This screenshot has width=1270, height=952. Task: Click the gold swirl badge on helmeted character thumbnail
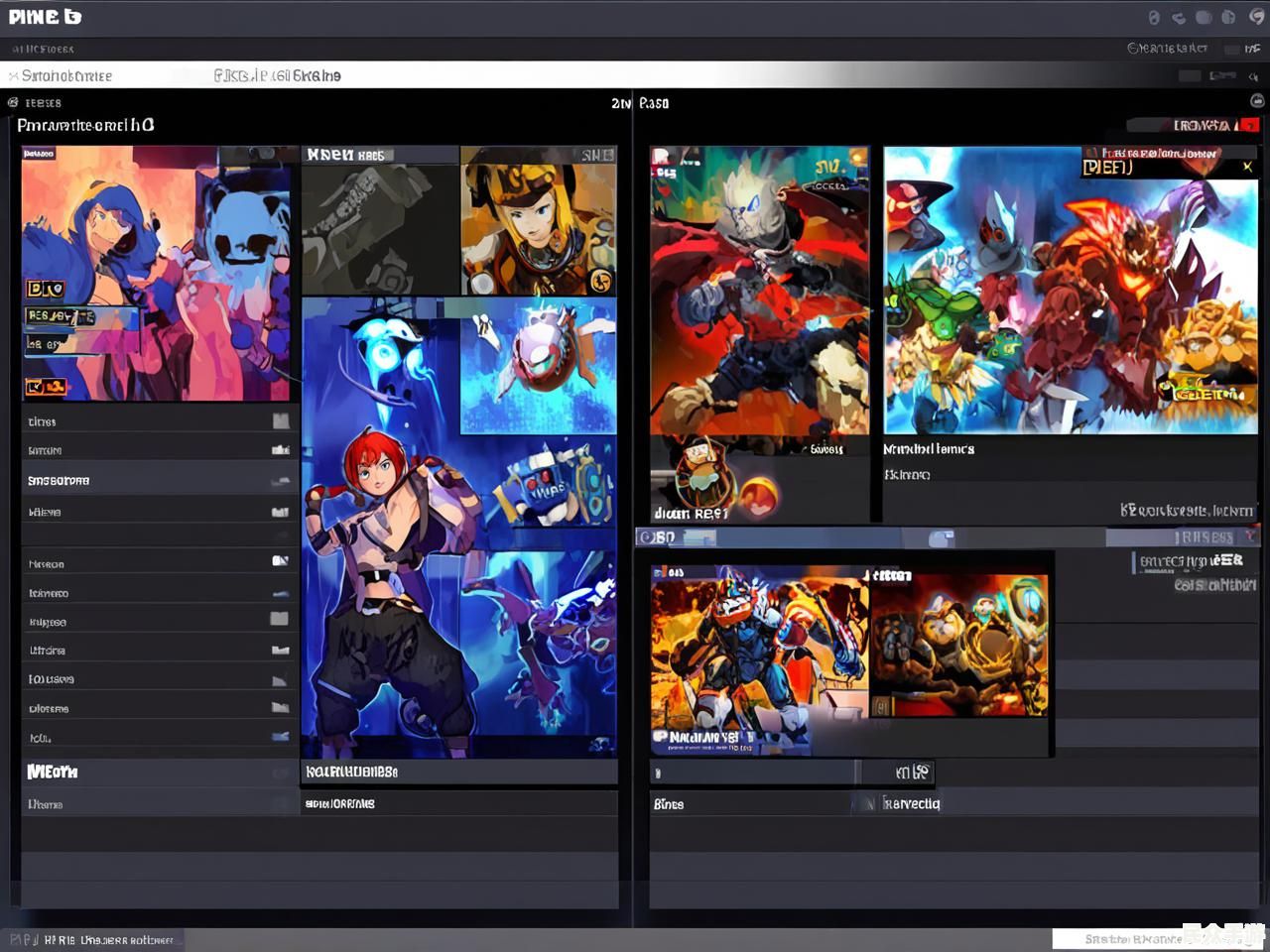(x=600, y=282)
